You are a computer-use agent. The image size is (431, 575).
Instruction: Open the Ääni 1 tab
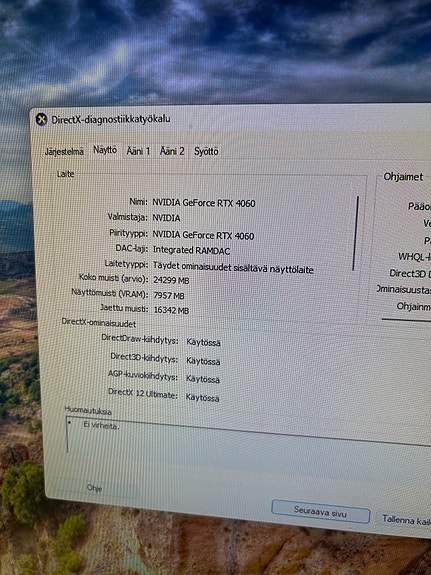pos(138,151)
